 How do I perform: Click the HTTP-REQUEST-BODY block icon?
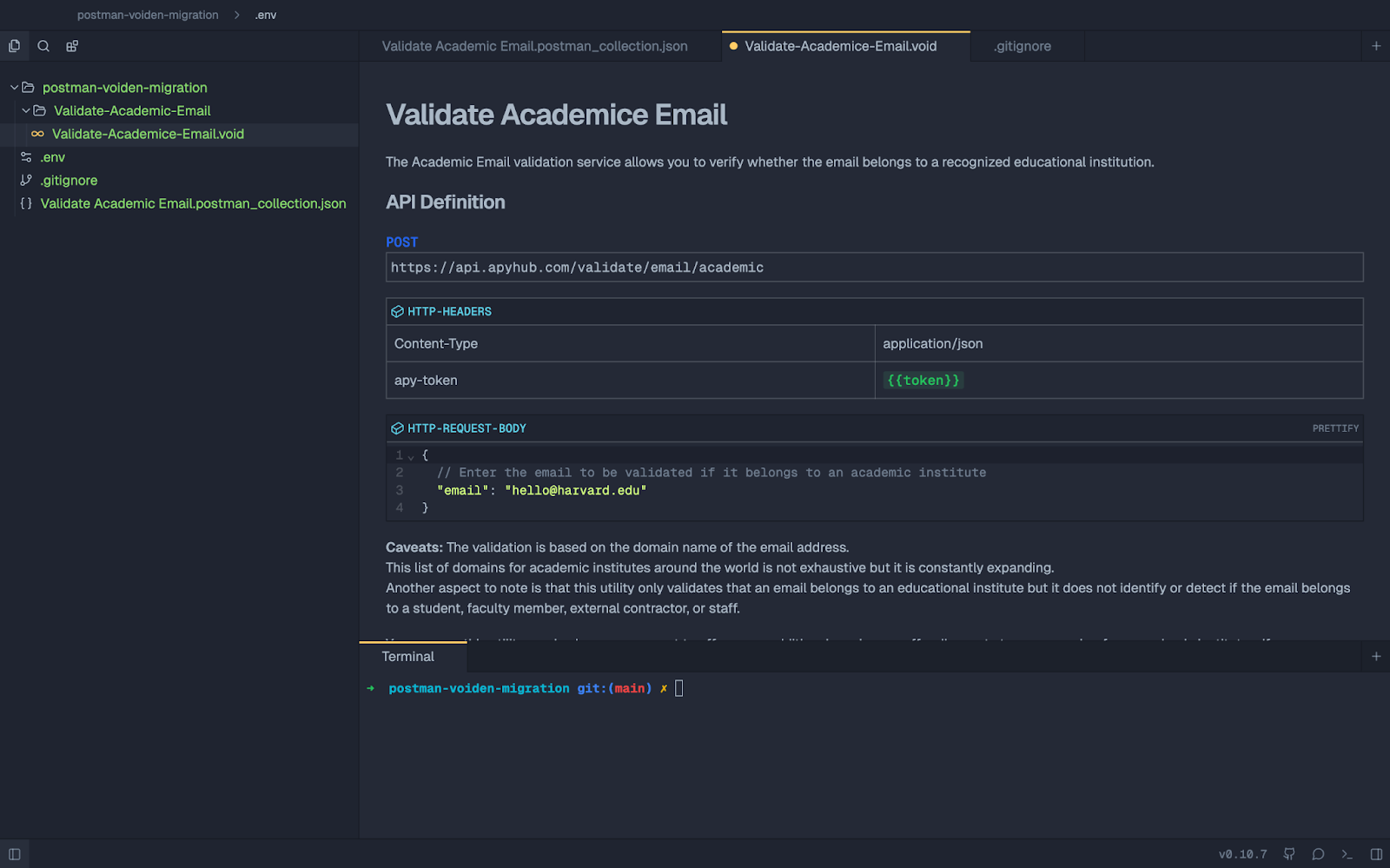click(398, 427)
